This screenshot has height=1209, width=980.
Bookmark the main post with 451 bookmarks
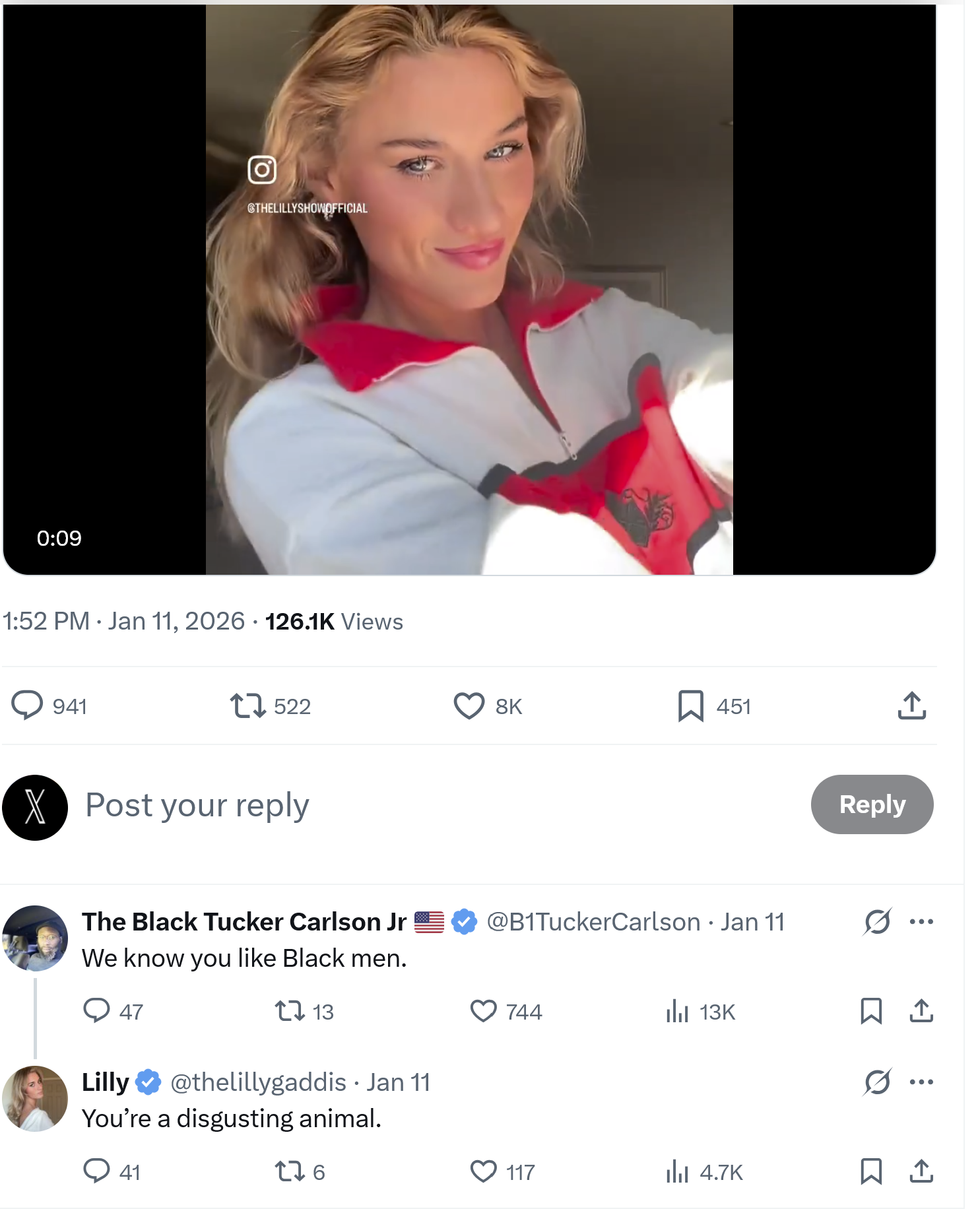[690, 705]
